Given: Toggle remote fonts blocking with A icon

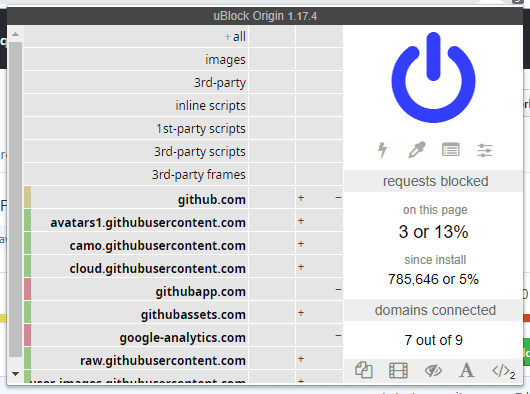Looking at the screenshot, I should click(x=467, y=370).
